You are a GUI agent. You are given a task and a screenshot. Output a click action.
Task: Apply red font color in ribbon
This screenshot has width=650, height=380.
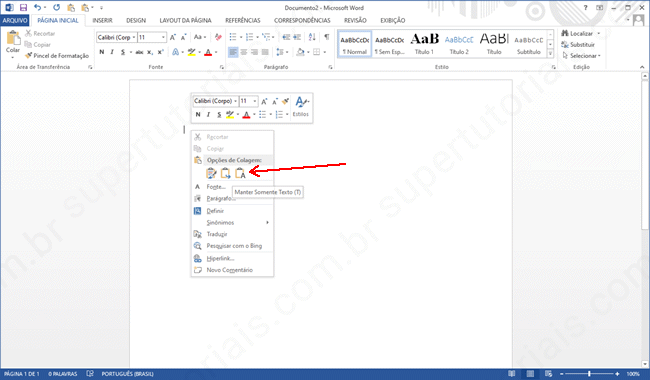tap(208, 52)
